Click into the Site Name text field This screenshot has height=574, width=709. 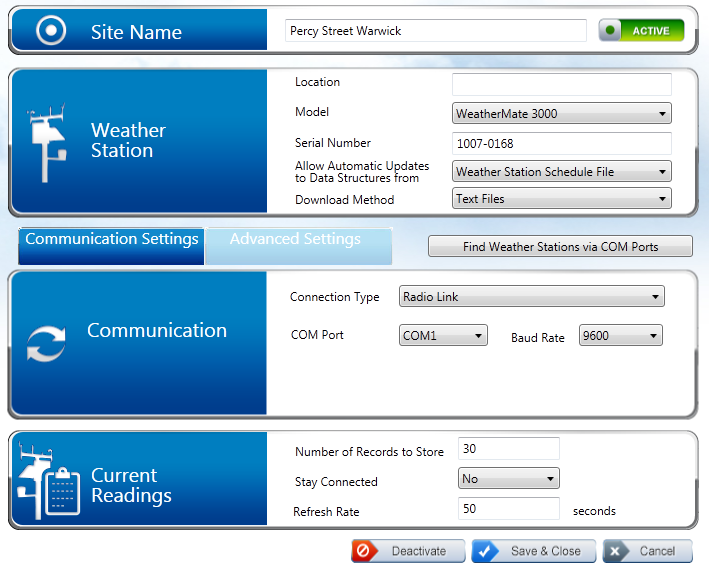(435, 31)
